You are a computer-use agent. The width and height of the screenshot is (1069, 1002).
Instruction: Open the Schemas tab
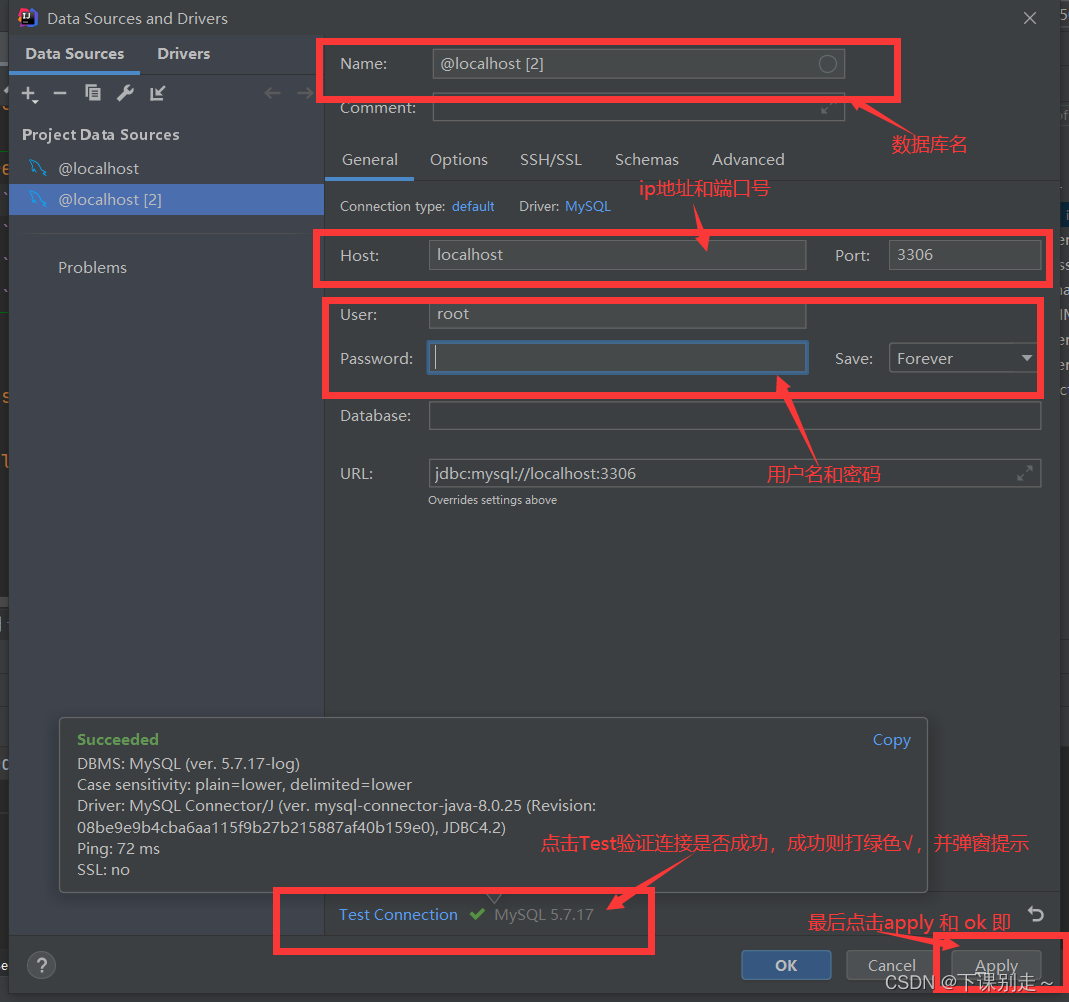coord(647,160)
